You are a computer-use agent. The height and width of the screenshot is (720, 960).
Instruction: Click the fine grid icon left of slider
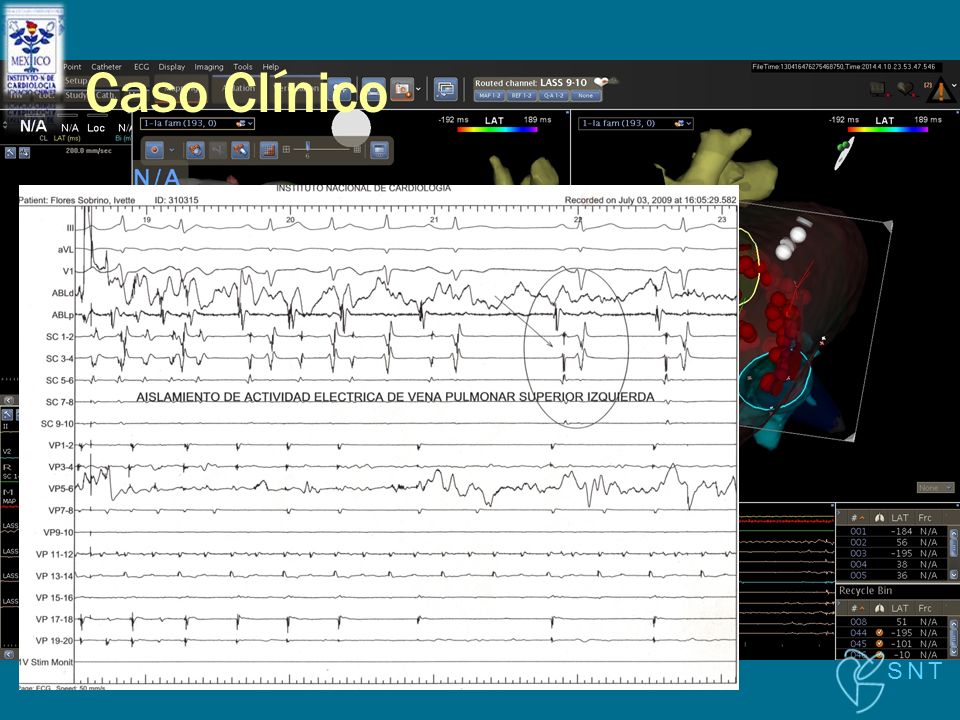(286, 149)
